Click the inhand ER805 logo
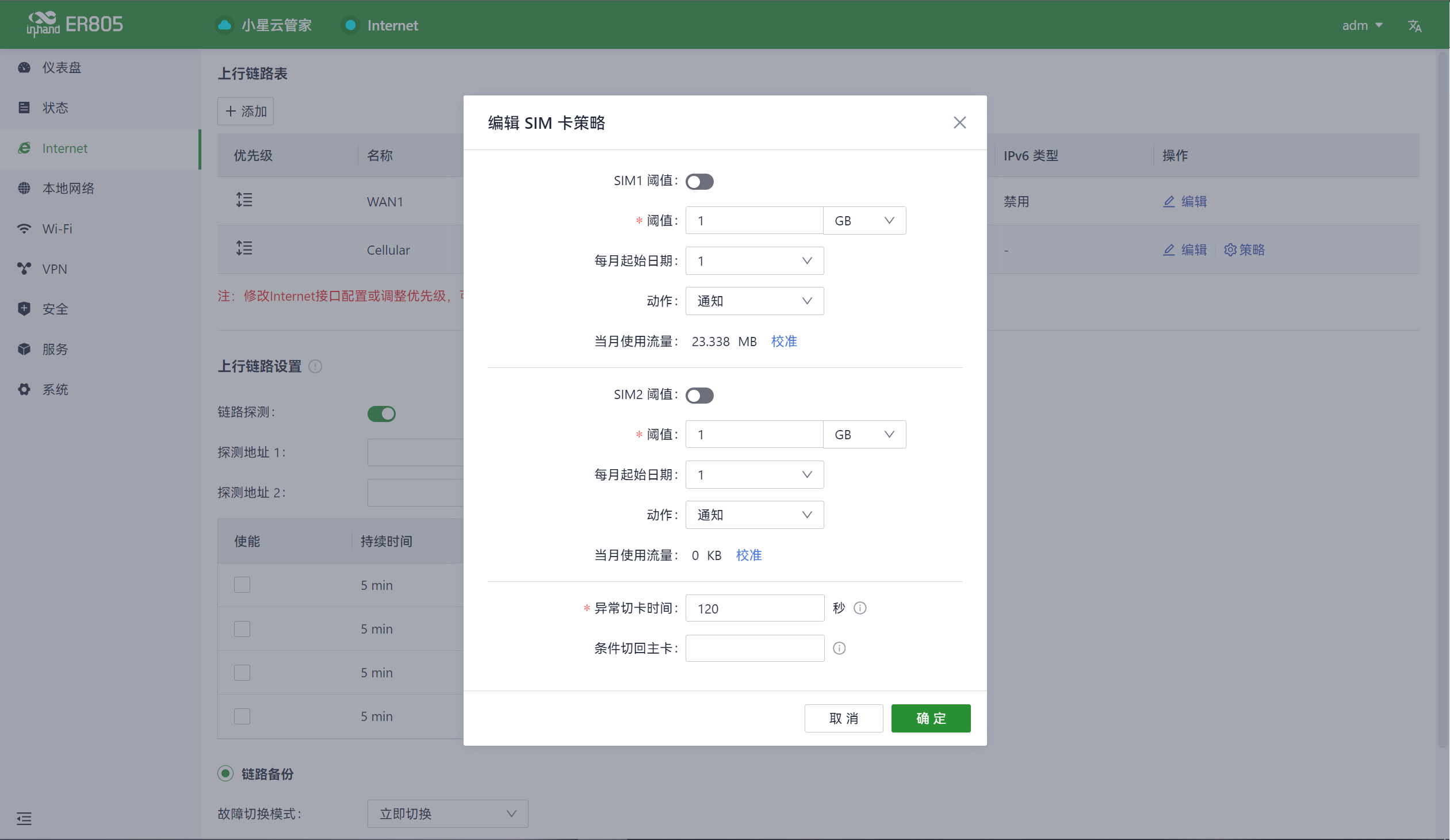1450x840 pixels. tap(75, 24)
